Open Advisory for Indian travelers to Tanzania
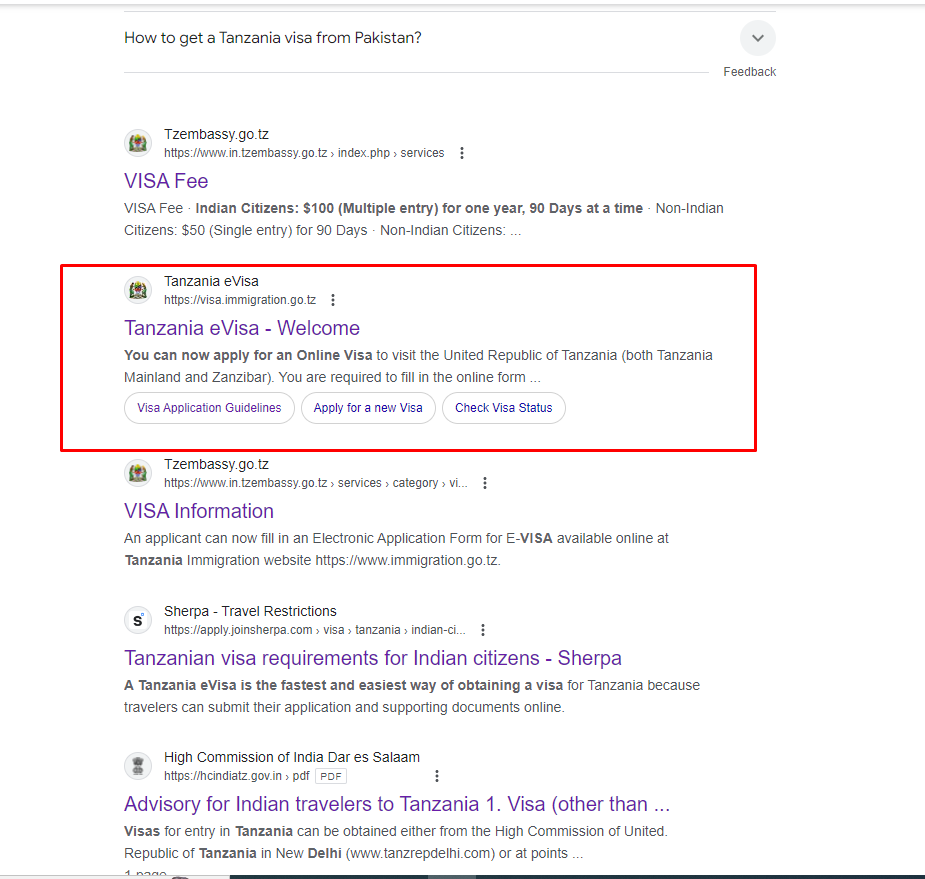 (397, 803)
